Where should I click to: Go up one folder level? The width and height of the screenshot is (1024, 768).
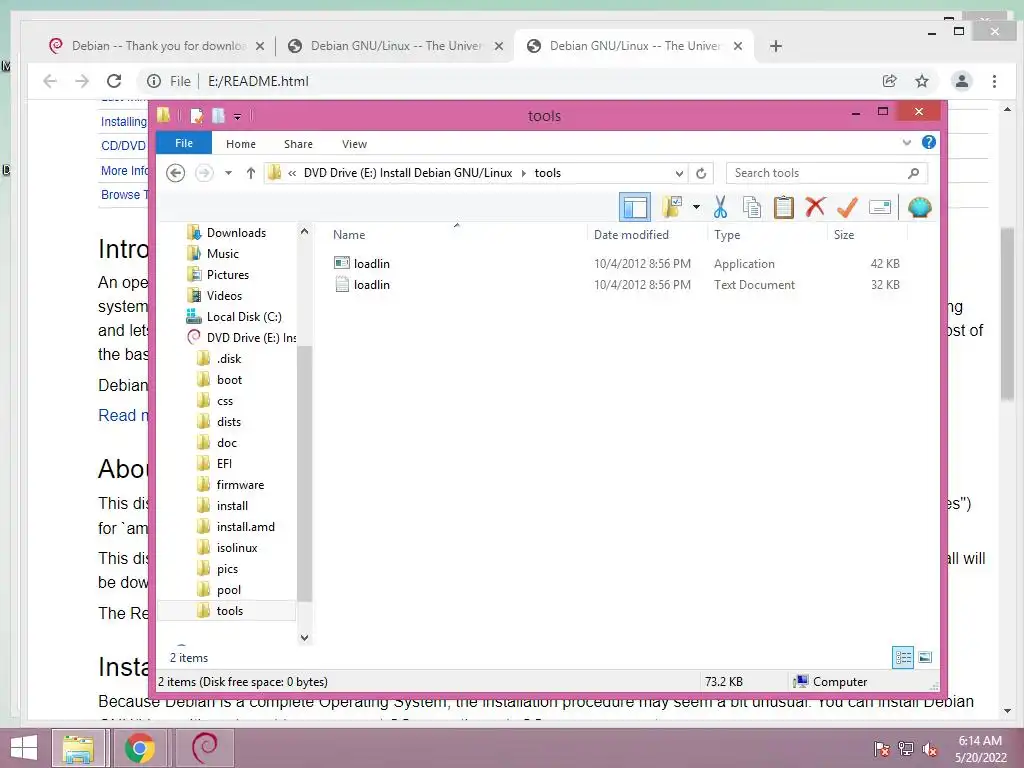pos(251,173)
